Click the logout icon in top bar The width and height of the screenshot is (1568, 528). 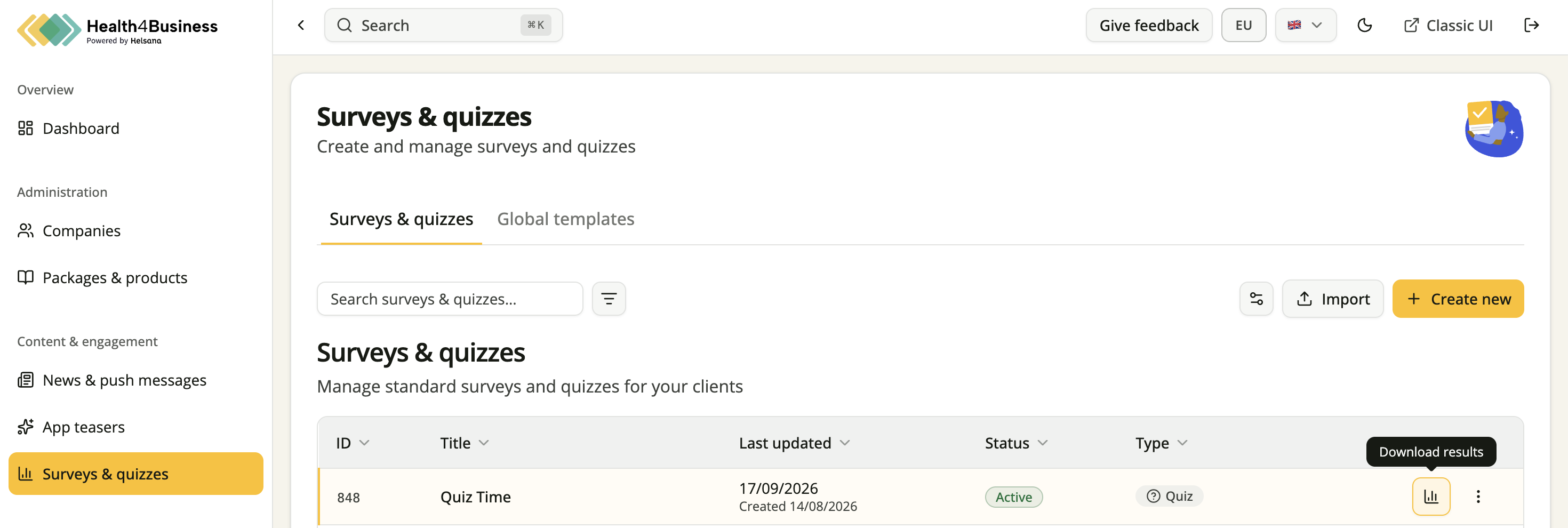pos(1531,25)
